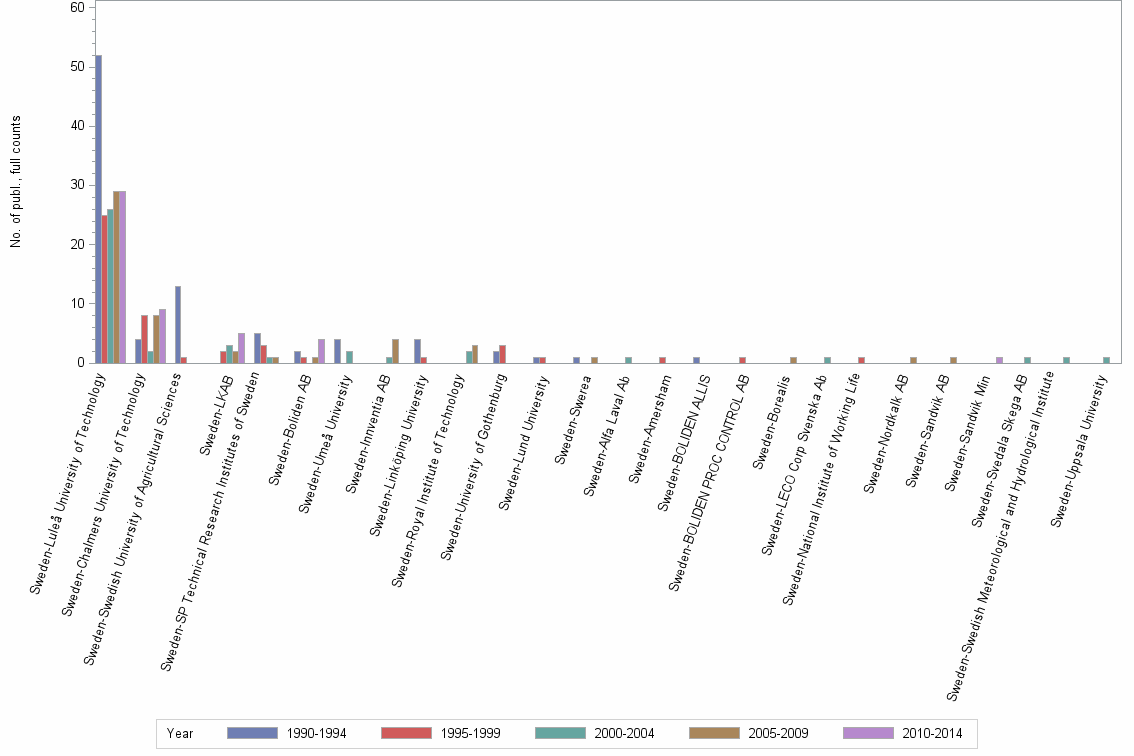Click the 1995-1999 red legend swatch
Image resolution: width=1134 pixels, height=756 pixels.
pos(406,733)
